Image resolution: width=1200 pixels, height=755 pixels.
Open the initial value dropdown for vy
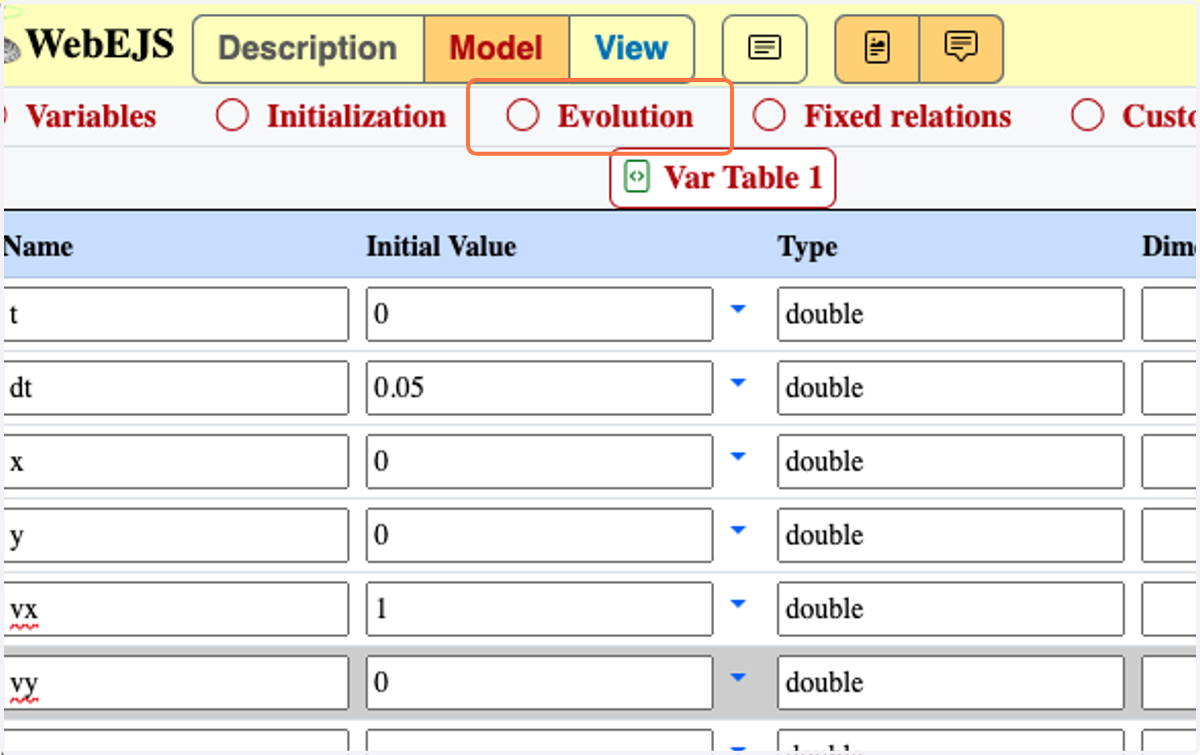[x=738, y=678]
